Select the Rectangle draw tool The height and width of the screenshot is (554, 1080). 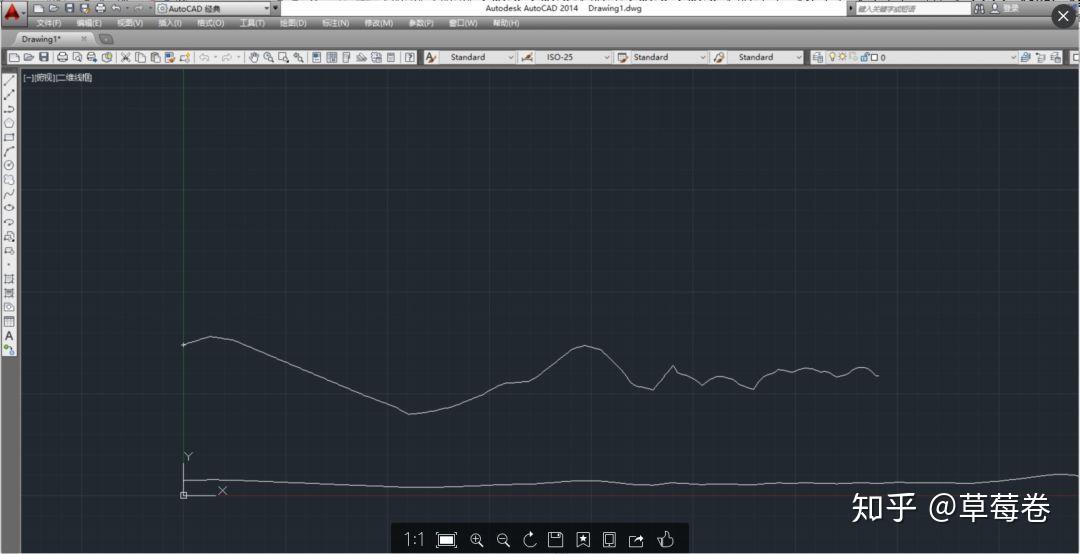[9, 137]
